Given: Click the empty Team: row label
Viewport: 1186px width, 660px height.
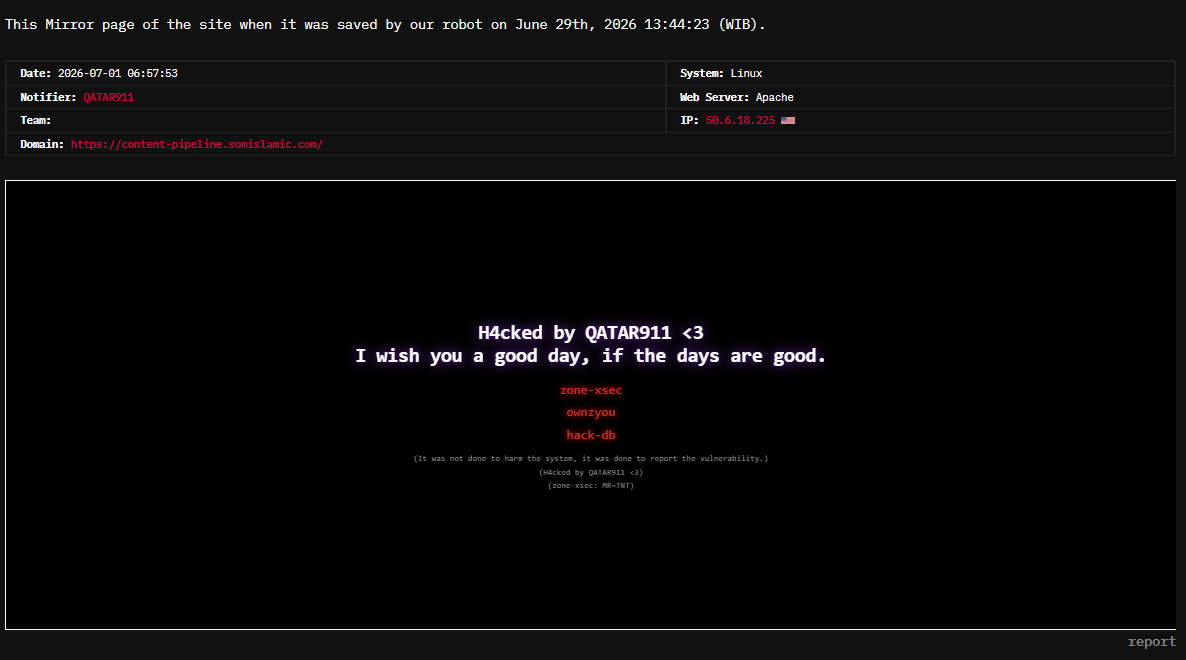Looking at the screenshot, I should click(36, 120).
